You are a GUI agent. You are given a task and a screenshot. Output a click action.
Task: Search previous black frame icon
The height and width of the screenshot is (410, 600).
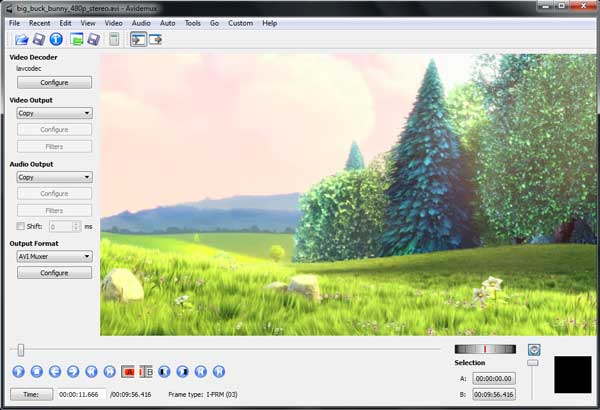pyautogui.click(x=164, y=371)
